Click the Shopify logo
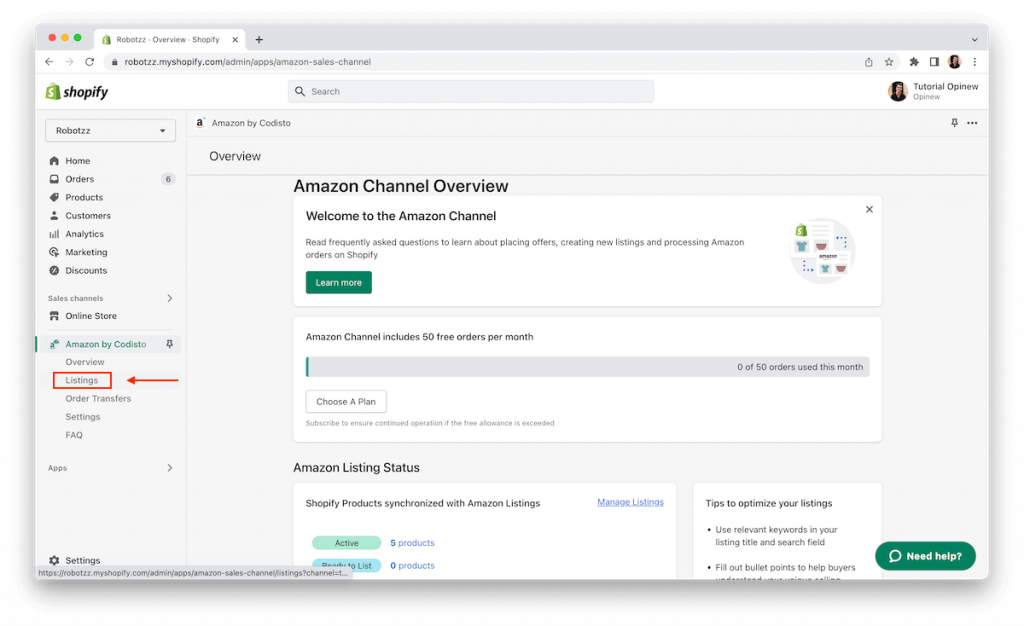 76,92
